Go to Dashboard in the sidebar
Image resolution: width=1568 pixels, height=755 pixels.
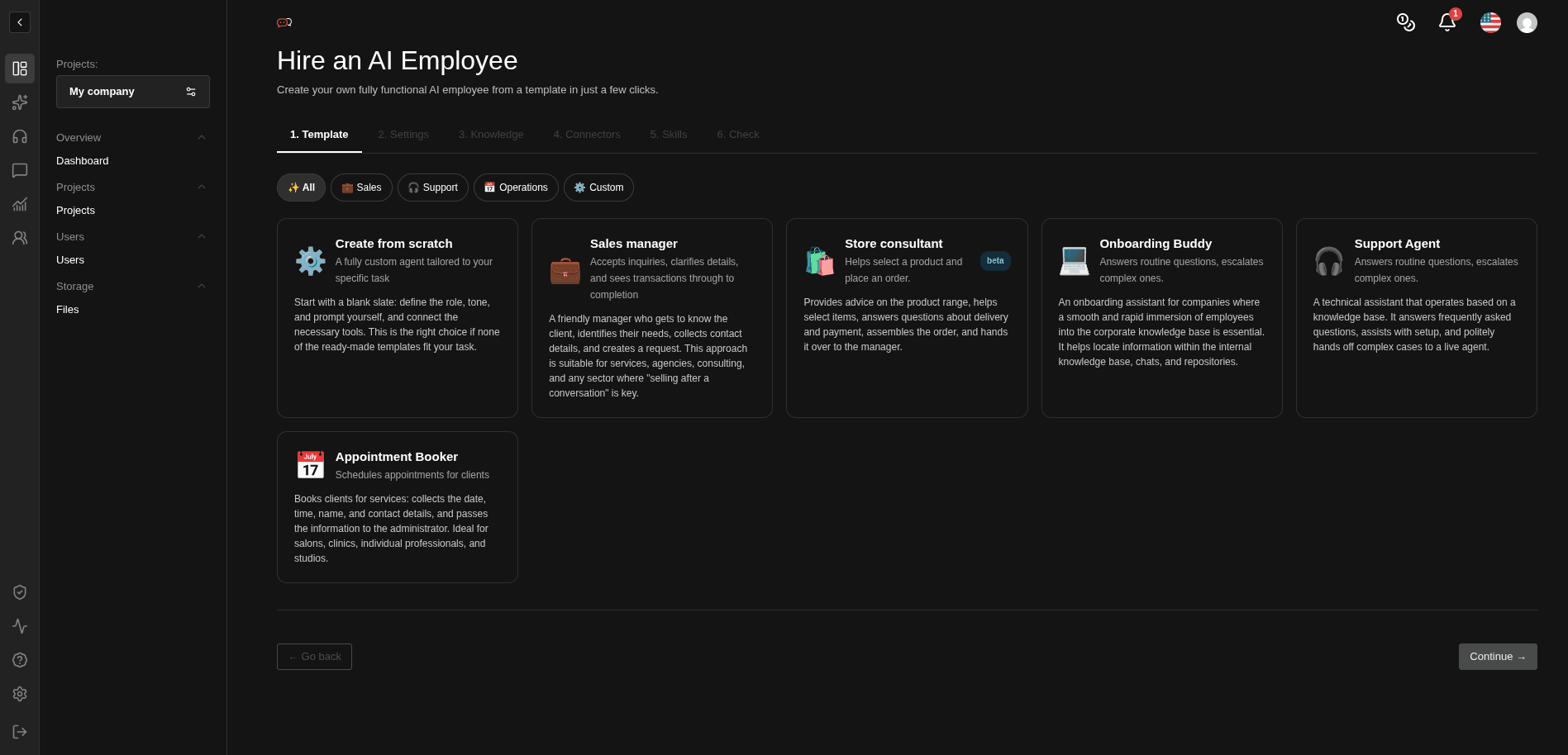tap(83, 161)
